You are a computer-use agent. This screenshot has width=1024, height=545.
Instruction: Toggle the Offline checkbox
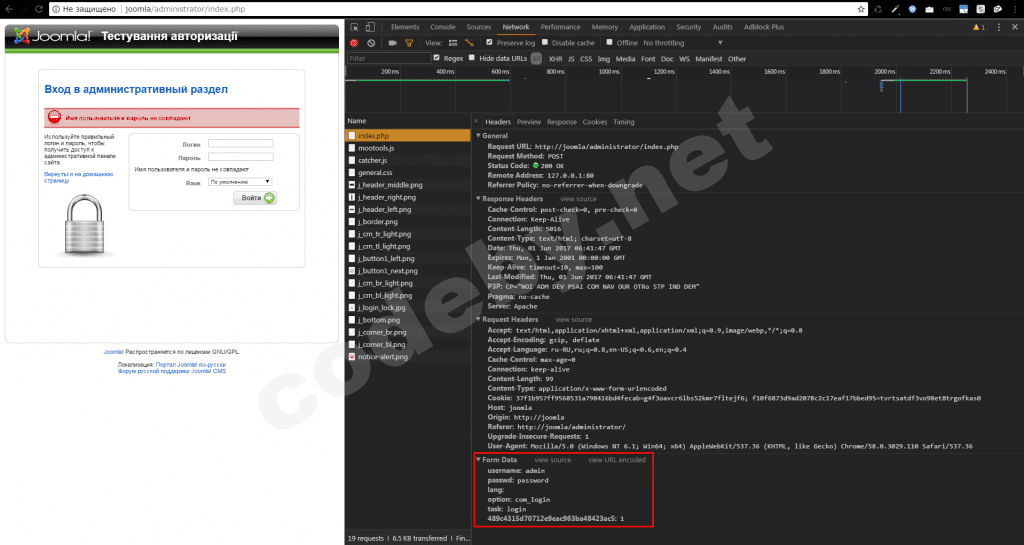609,43
